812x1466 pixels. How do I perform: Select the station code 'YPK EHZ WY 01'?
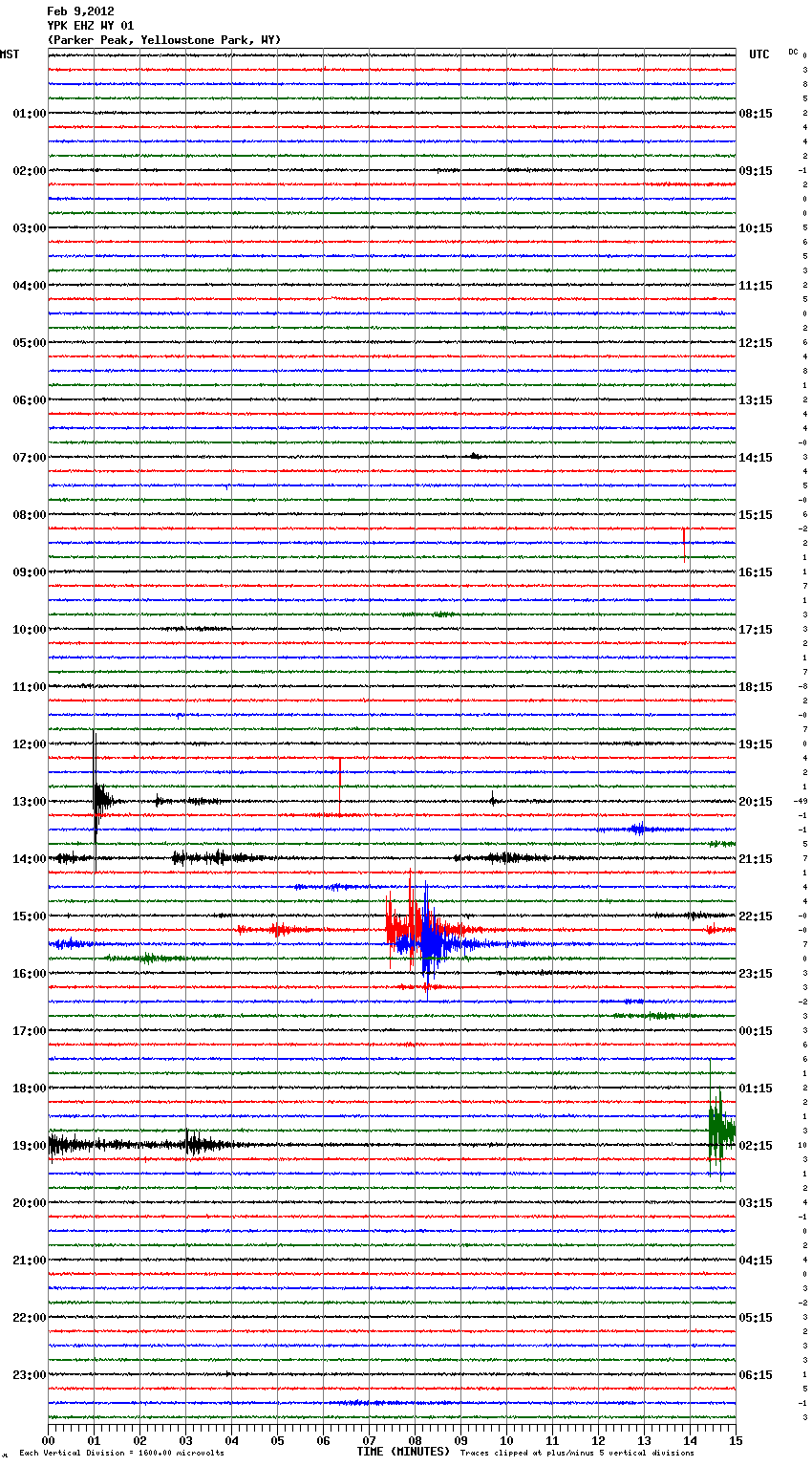pos(91,26)
